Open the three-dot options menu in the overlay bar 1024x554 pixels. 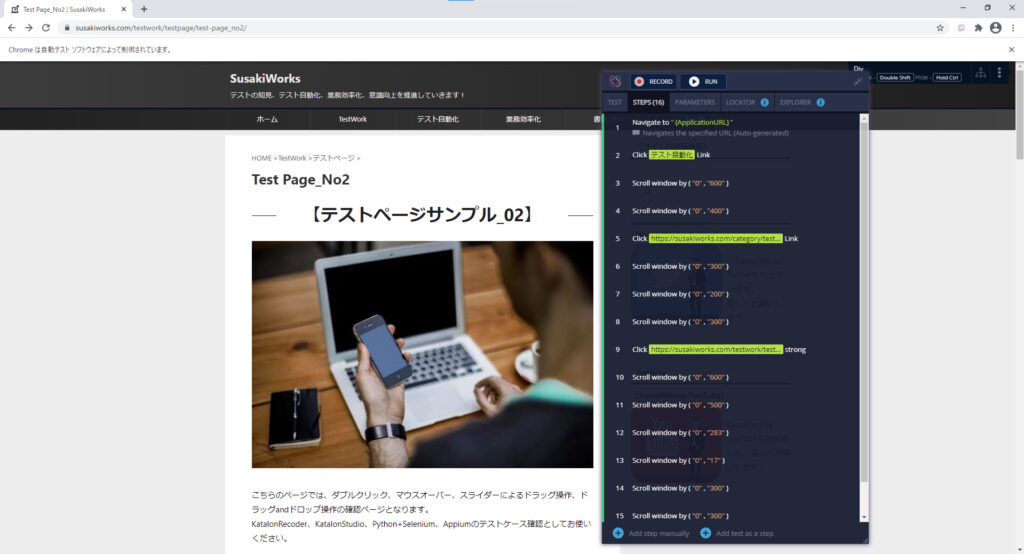click(999, 73)
